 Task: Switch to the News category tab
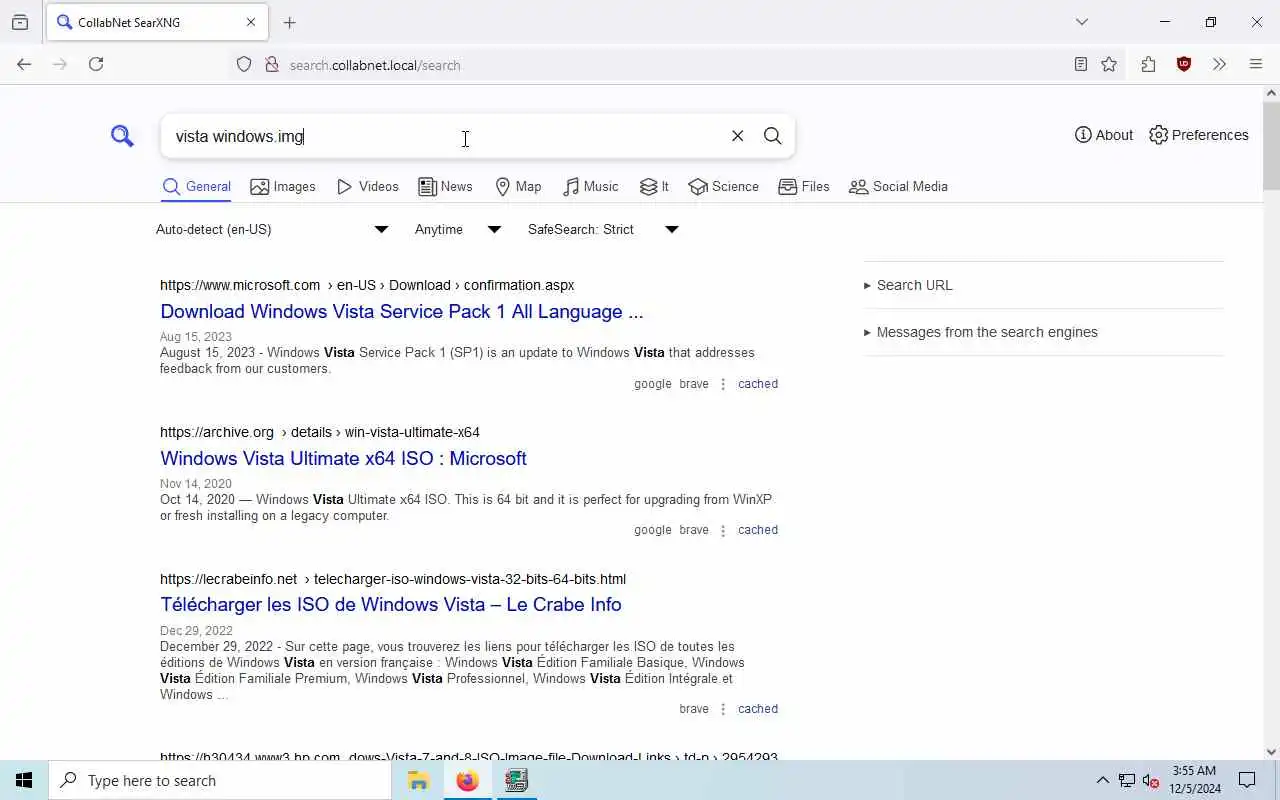click(x=445, y=186)
